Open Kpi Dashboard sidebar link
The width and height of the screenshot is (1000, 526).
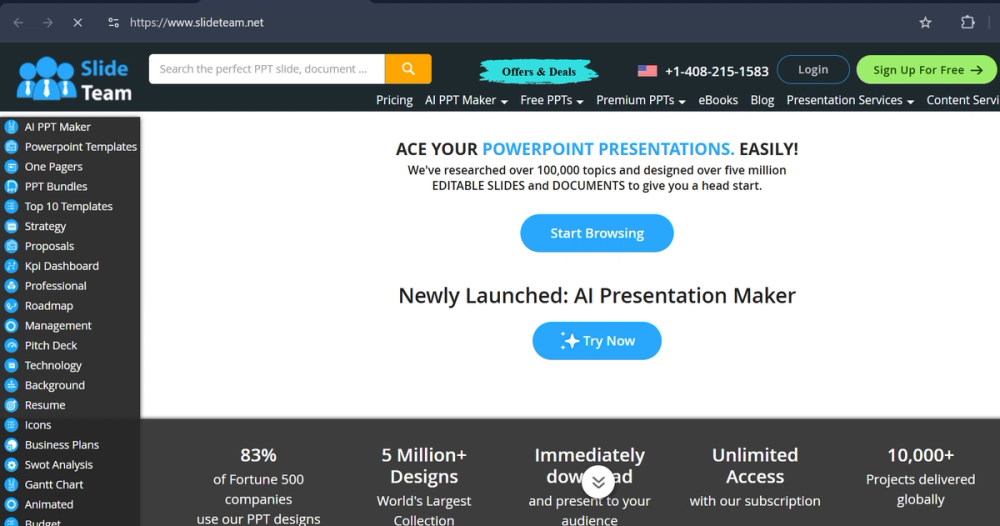(x=62, y=266)
